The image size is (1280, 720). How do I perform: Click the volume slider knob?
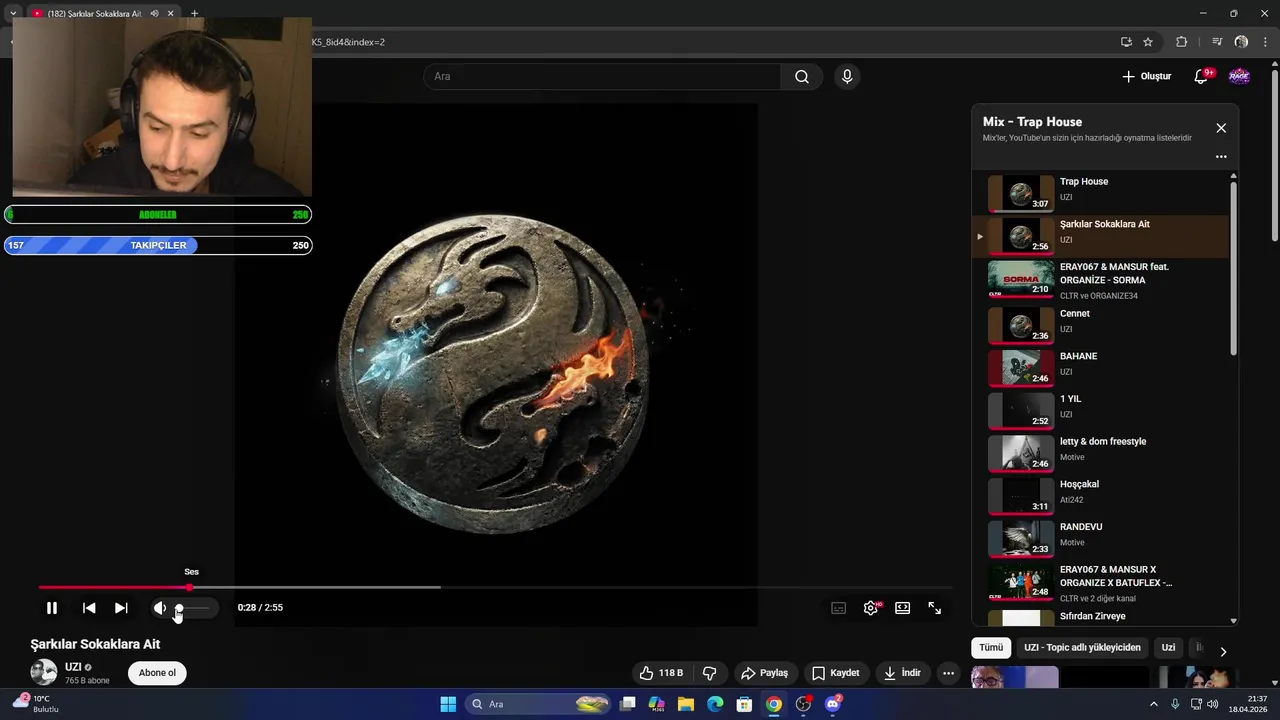click(179, 608)
